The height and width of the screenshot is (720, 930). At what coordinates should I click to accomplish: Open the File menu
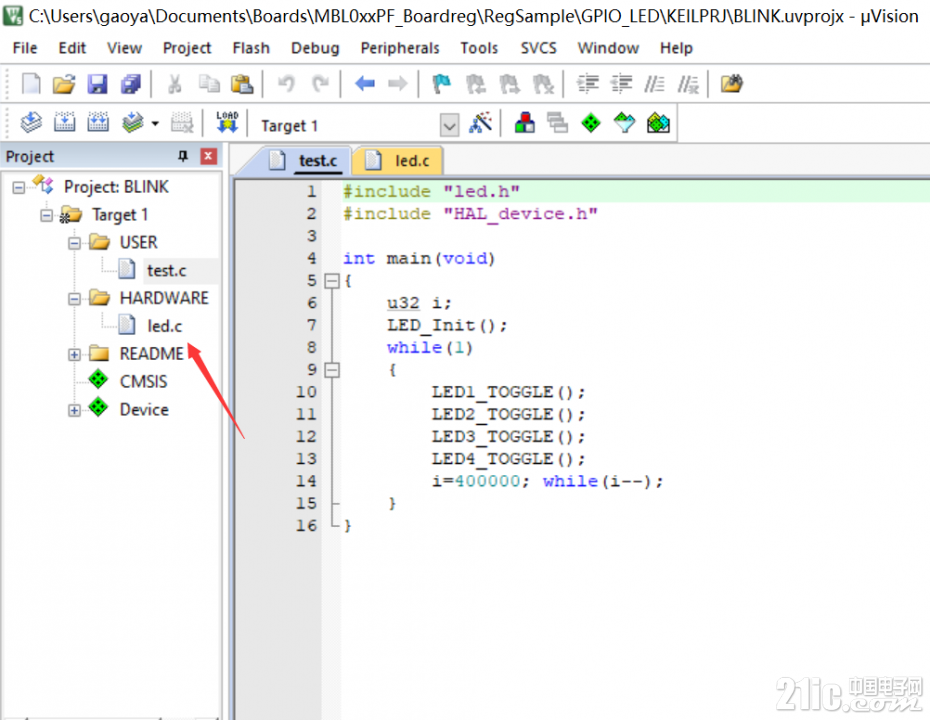pyautogui.click(x=25, y=48)
